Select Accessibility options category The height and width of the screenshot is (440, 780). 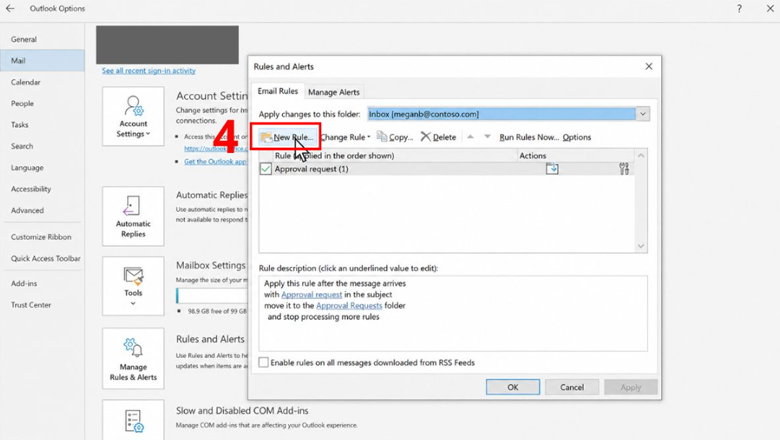pos(42,189)
